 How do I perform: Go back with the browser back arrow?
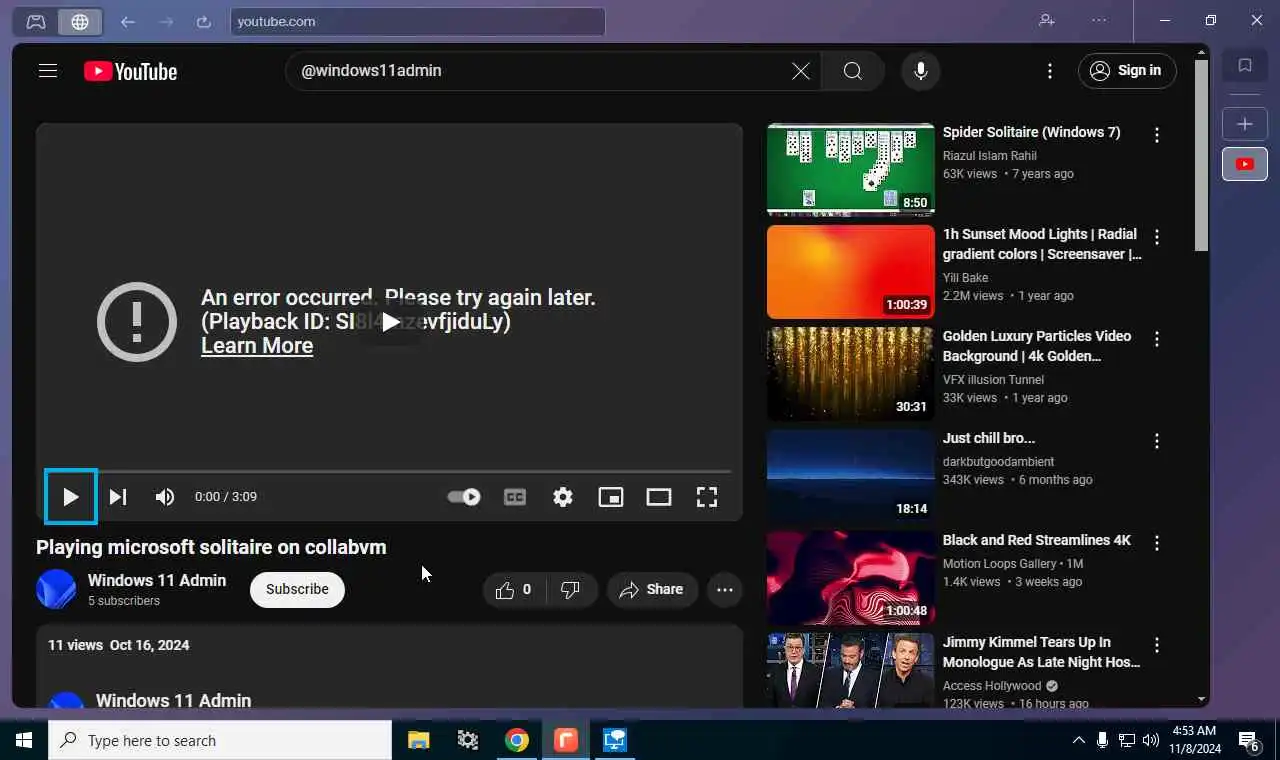point(128,21)
